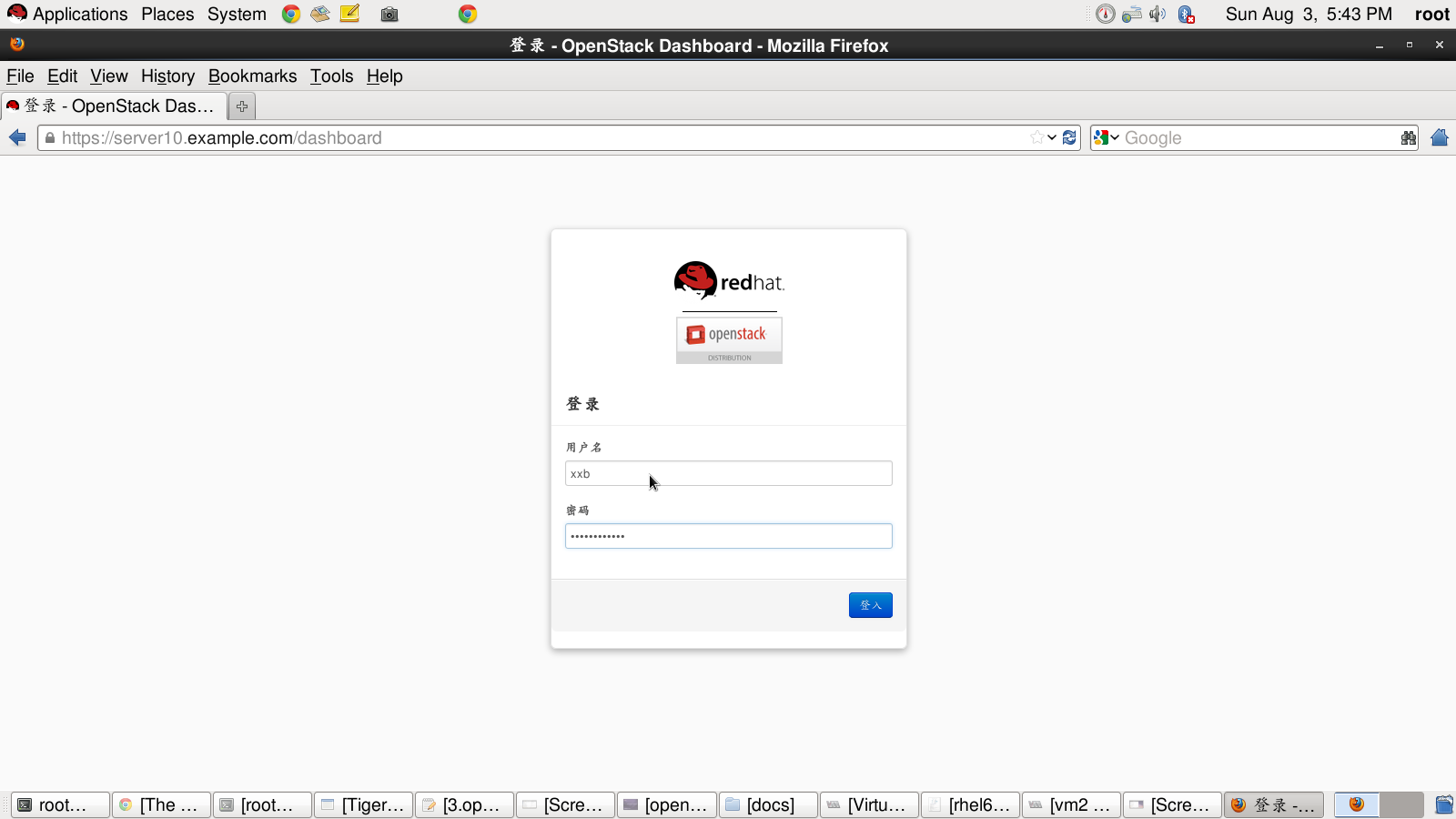The height and width of the screenshot is (819, 1456).
Task: Bookmark this page with the star icon
Action: pos(1036,137)
